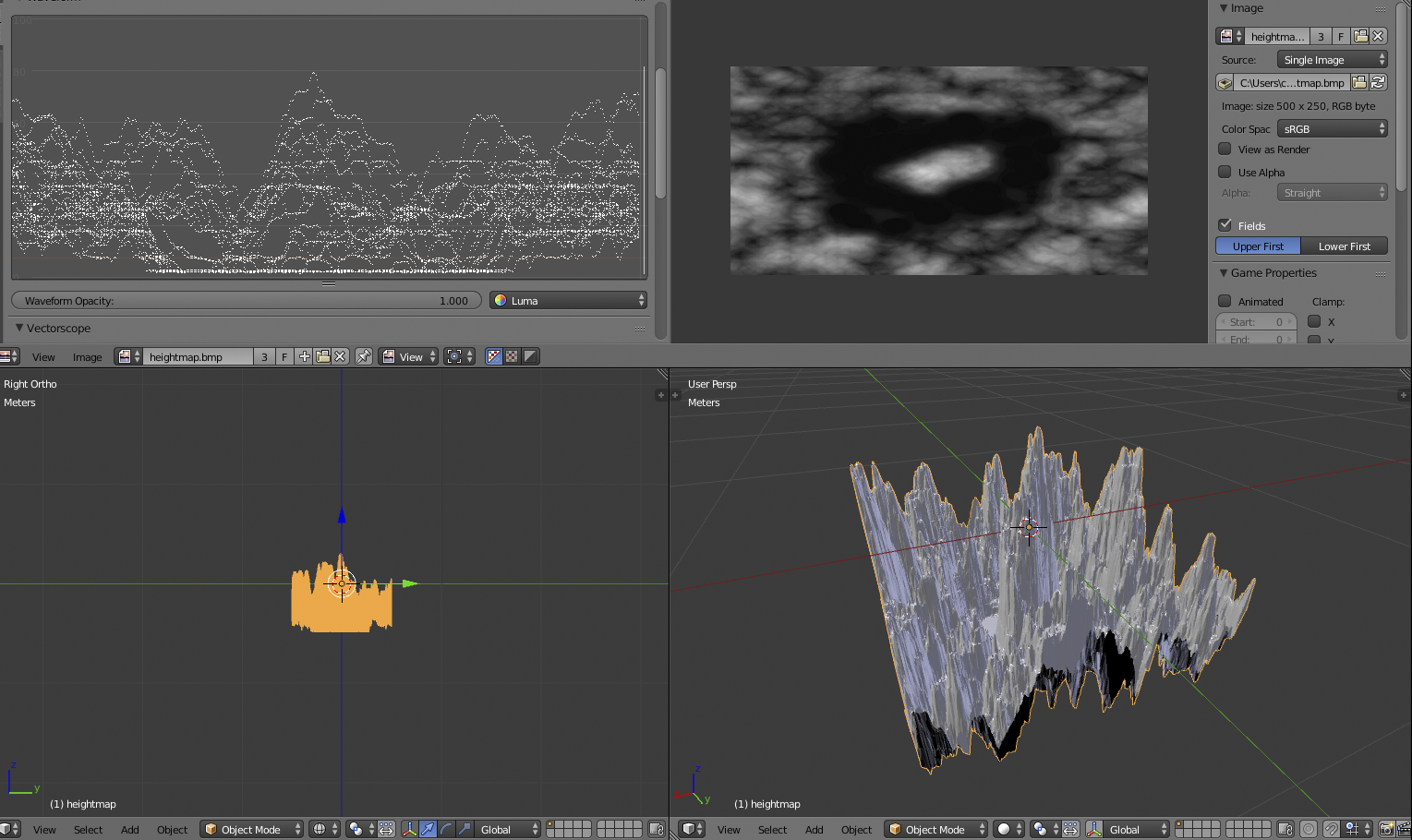Screen dimensions: 1412x840
Task: Click the new image plus icon in image editor header
Action: (305, 356)
